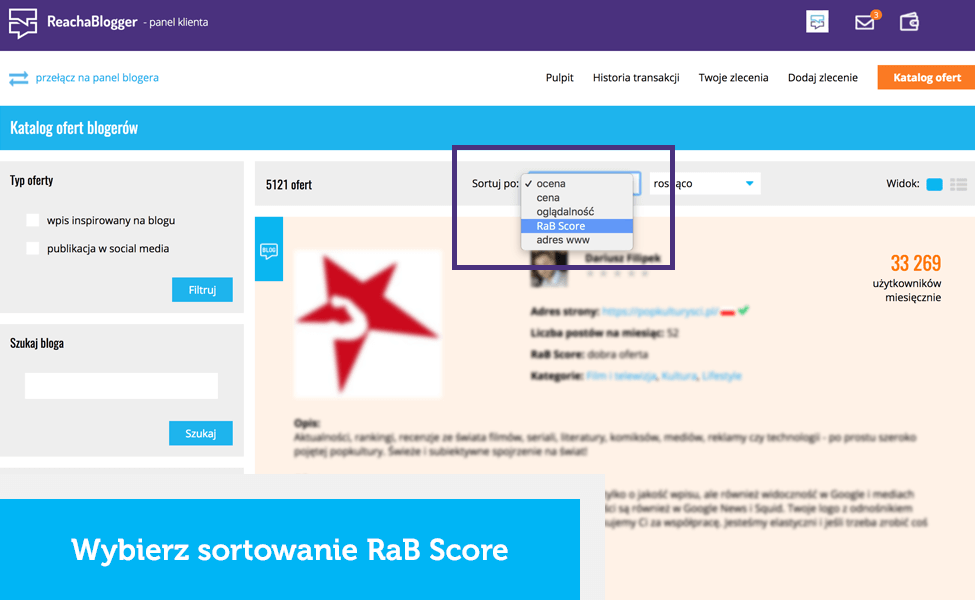
Task: Choose 'oglądalność' in sort dropdown
Action: coord(565,212)
